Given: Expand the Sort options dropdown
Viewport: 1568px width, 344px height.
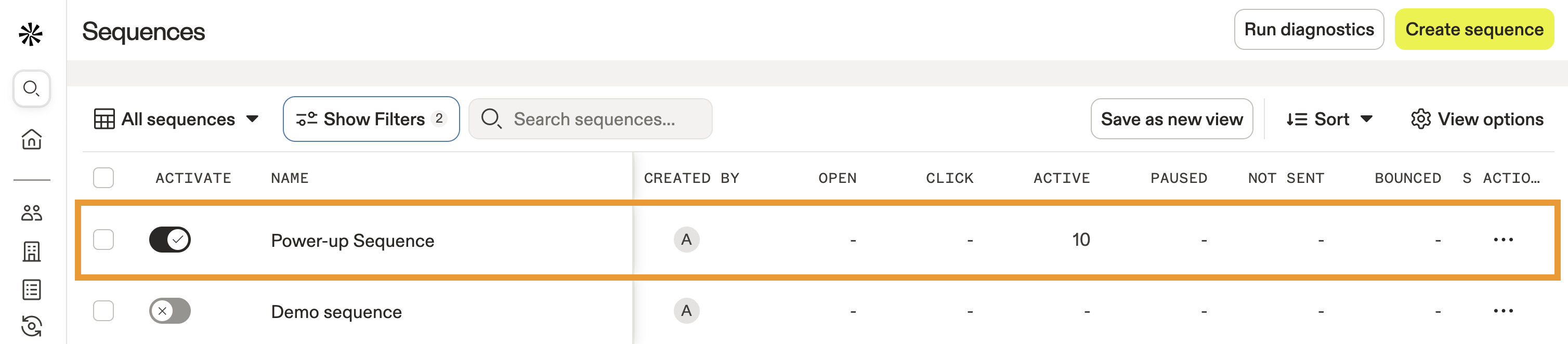Looking at the screenshot, I should [x=1329, y=118].
